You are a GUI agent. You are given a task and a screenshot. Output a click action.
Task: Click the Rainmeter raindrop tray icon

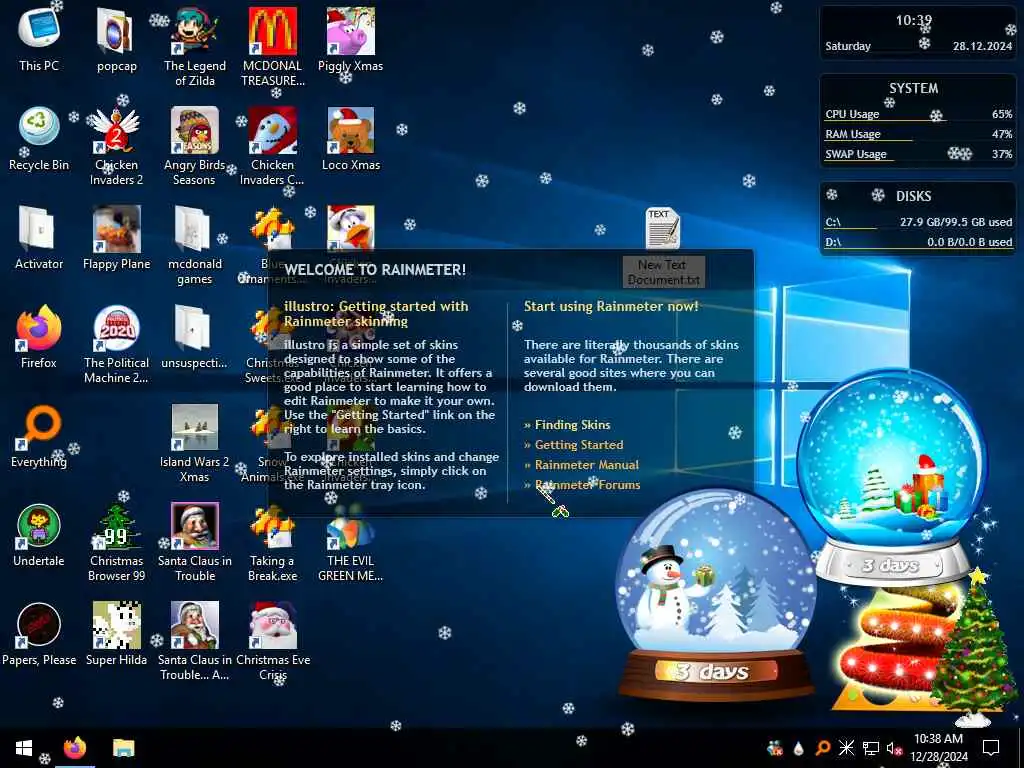[799, 748]
